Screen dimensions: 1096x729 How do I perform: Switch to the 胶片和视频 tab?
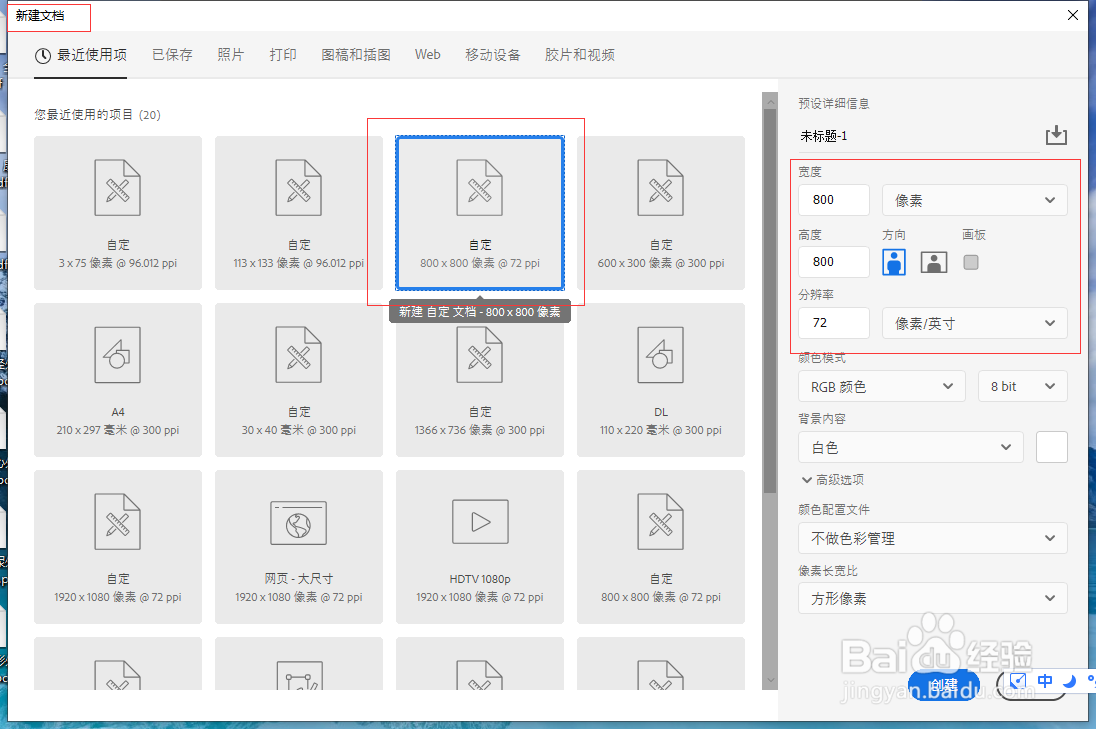click(579, 55)
